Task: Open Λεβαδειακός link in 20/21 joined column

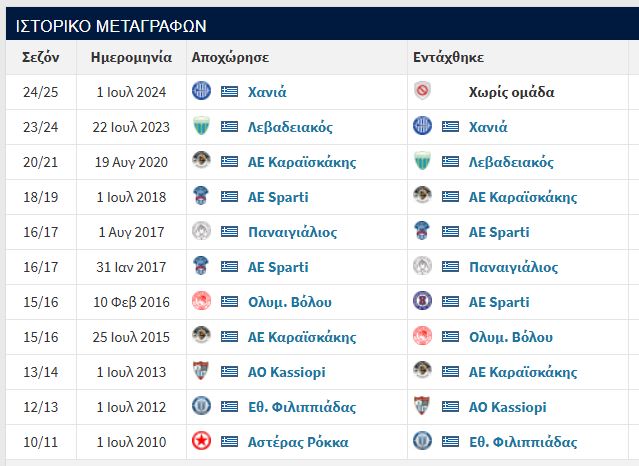Action: pyautogui.click(x=511, y=162)
